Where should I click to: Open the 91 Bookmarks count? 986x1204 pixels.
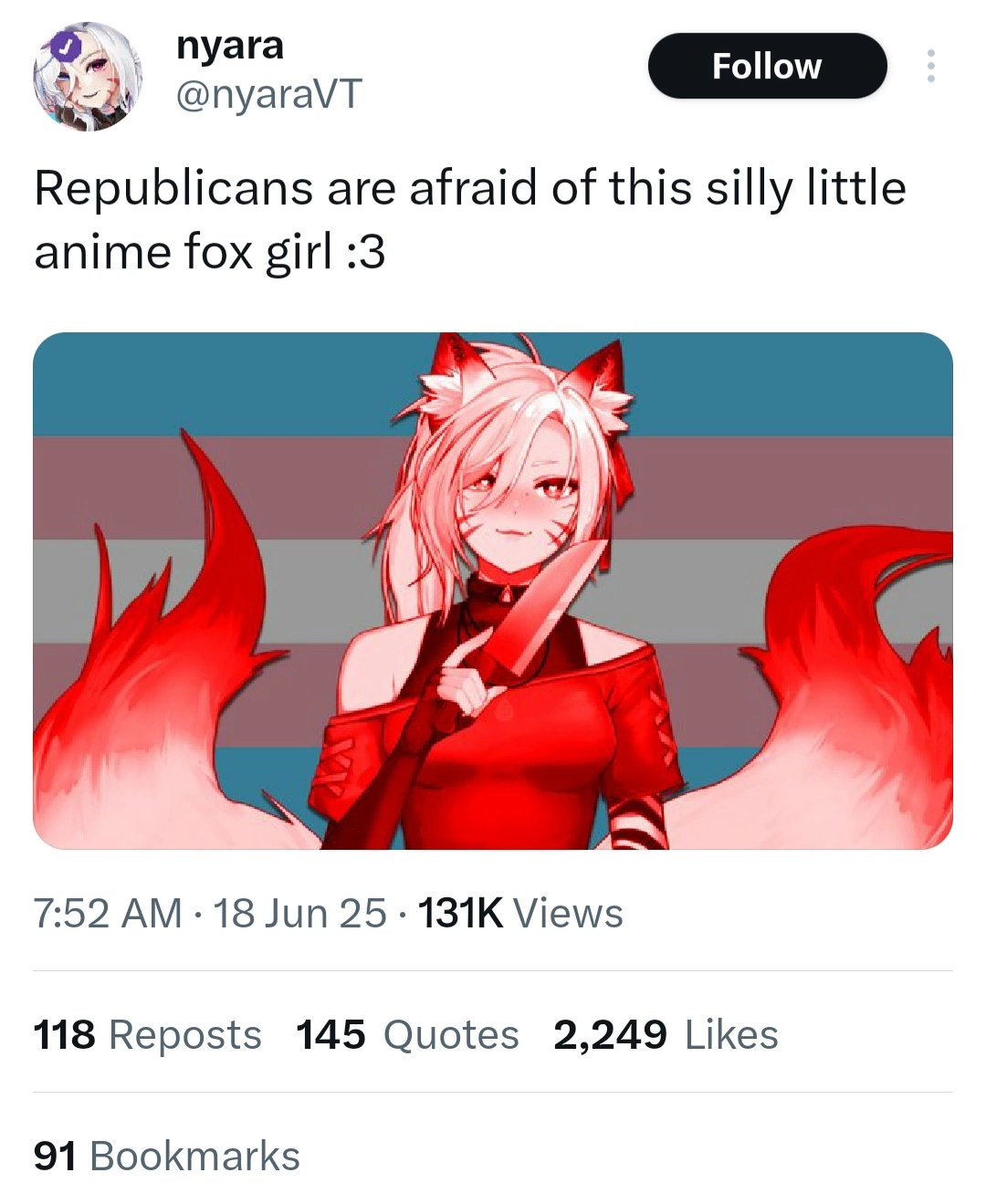coord(166,1156)
